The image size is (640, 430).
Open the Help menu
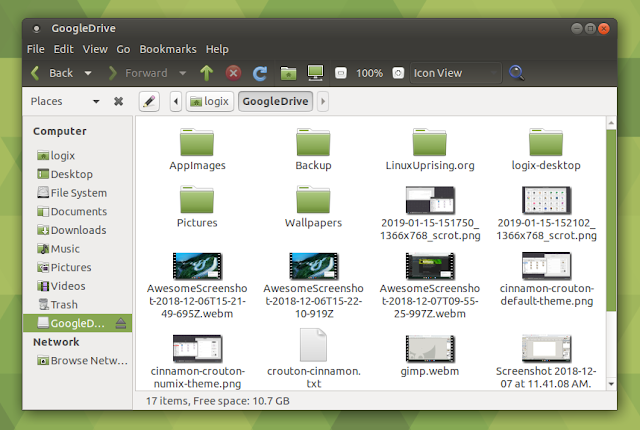[217, 49]
